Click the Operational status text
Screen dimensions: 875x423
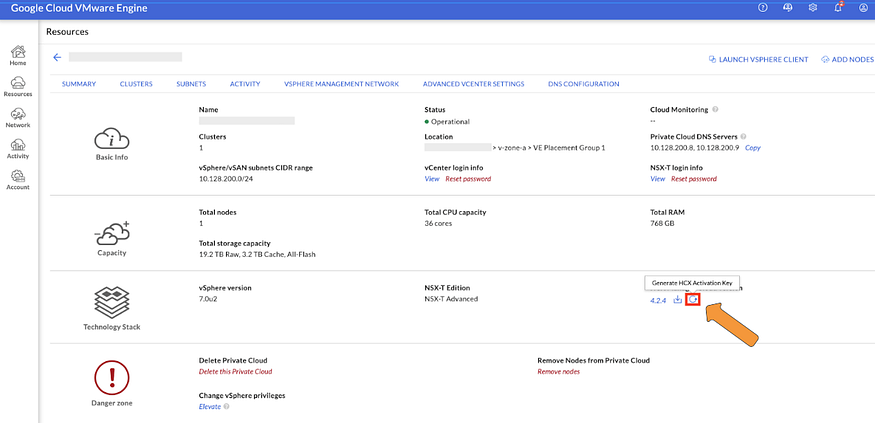coord(450,122)
